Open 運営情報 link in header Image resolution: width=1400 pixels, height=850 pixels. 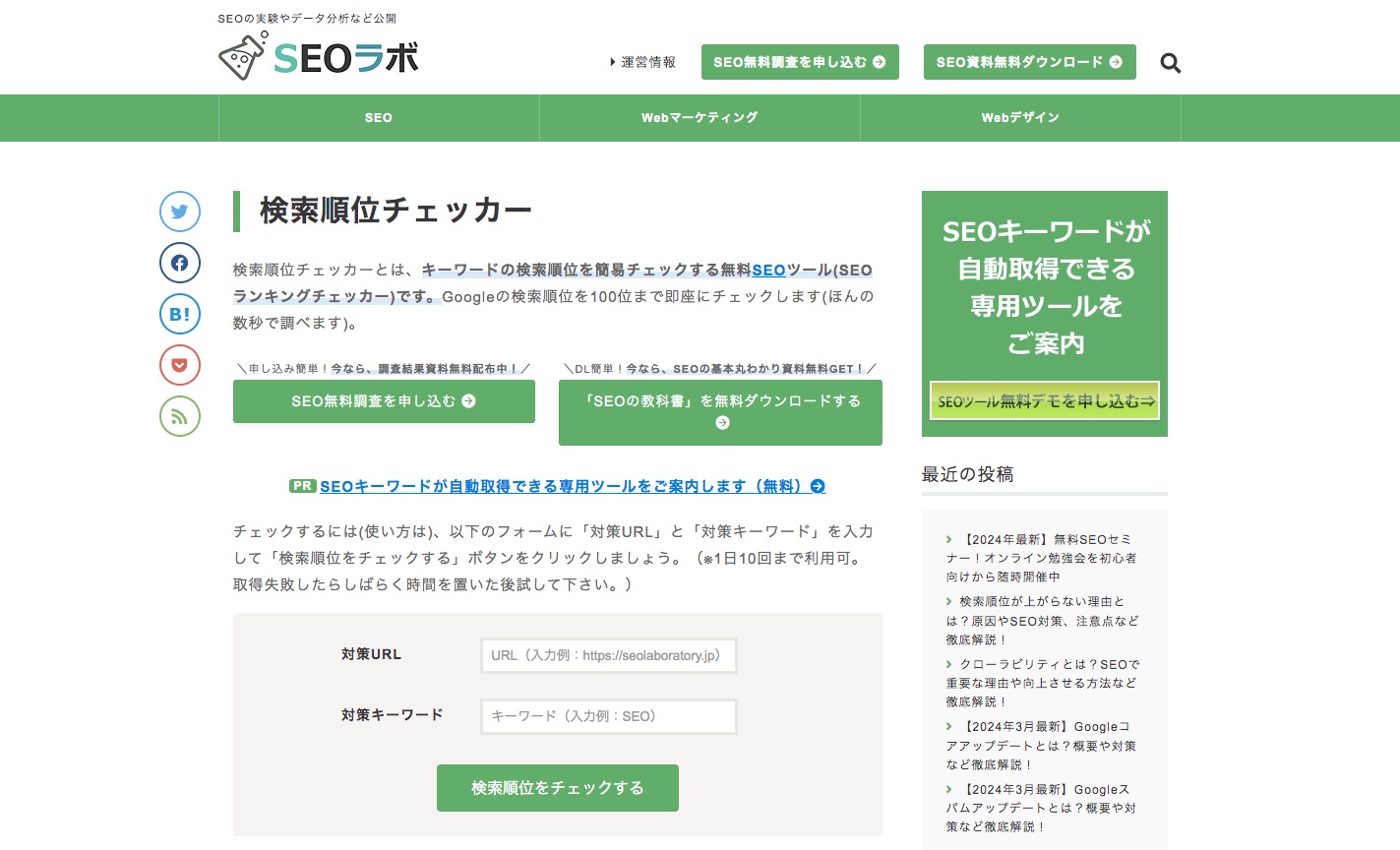point(643,62)
